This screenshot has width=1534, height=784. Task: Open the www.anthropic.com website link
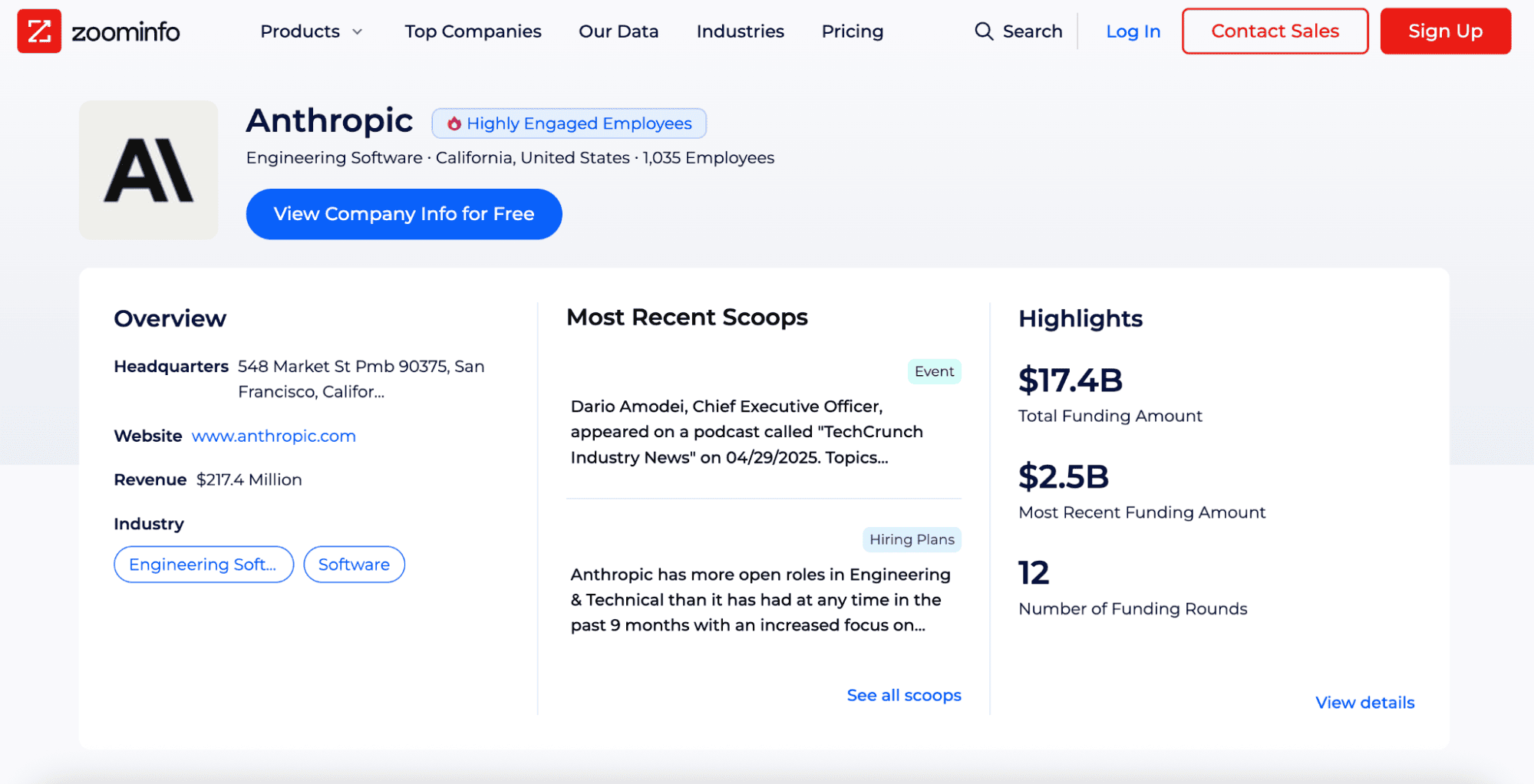click(x=274, y=436)
